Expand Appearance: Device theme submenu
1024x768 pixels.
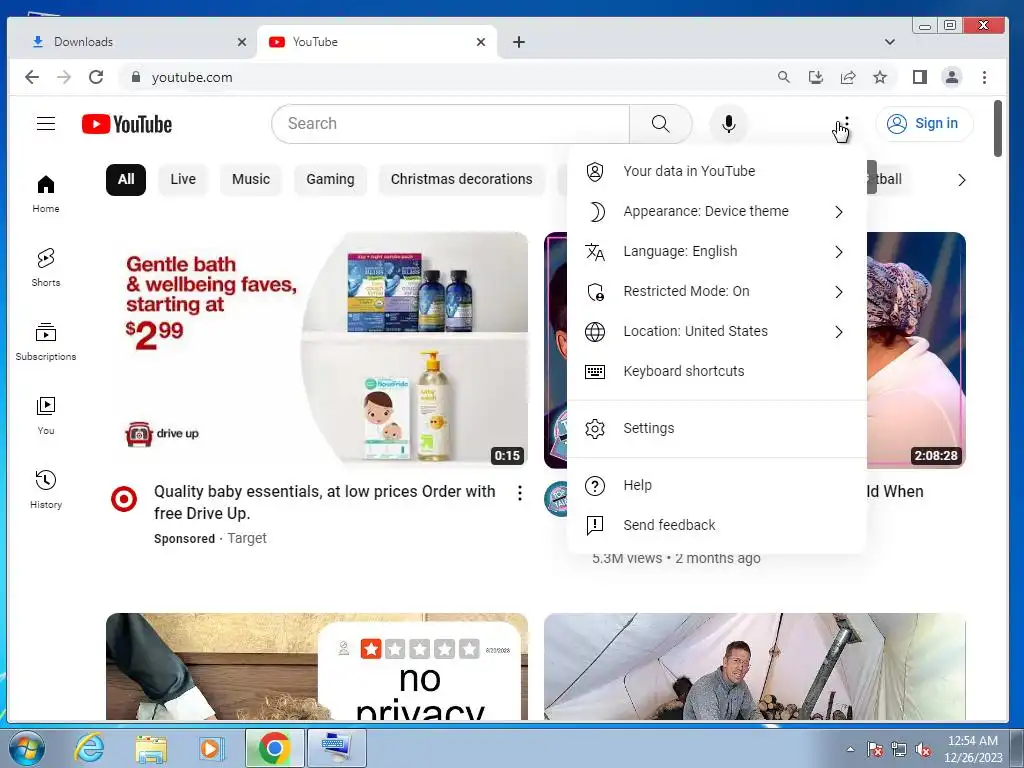point(716,212)
